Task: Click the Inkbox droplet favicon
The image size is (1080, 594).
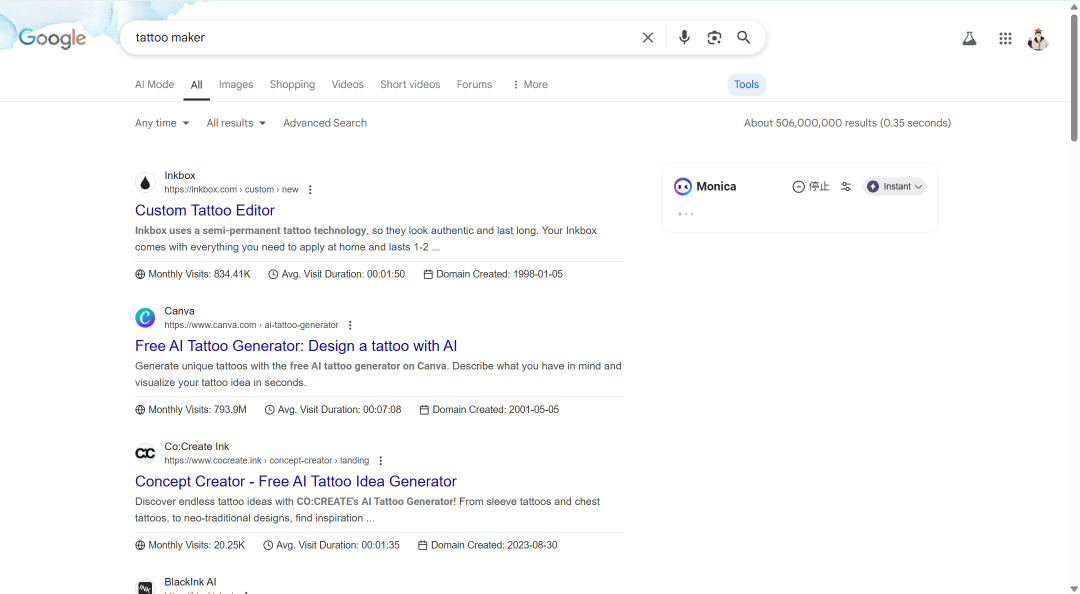Action: (145, 183)
